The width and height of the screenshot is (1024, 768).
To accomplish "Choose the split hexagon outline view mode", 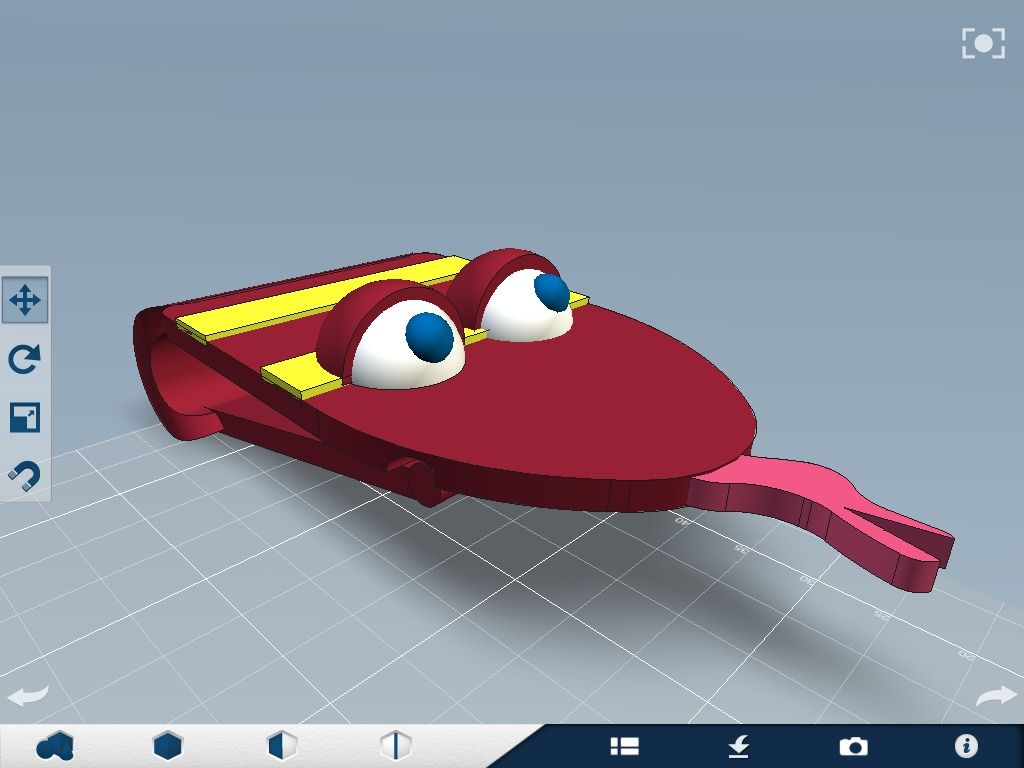I will point(396,746).
